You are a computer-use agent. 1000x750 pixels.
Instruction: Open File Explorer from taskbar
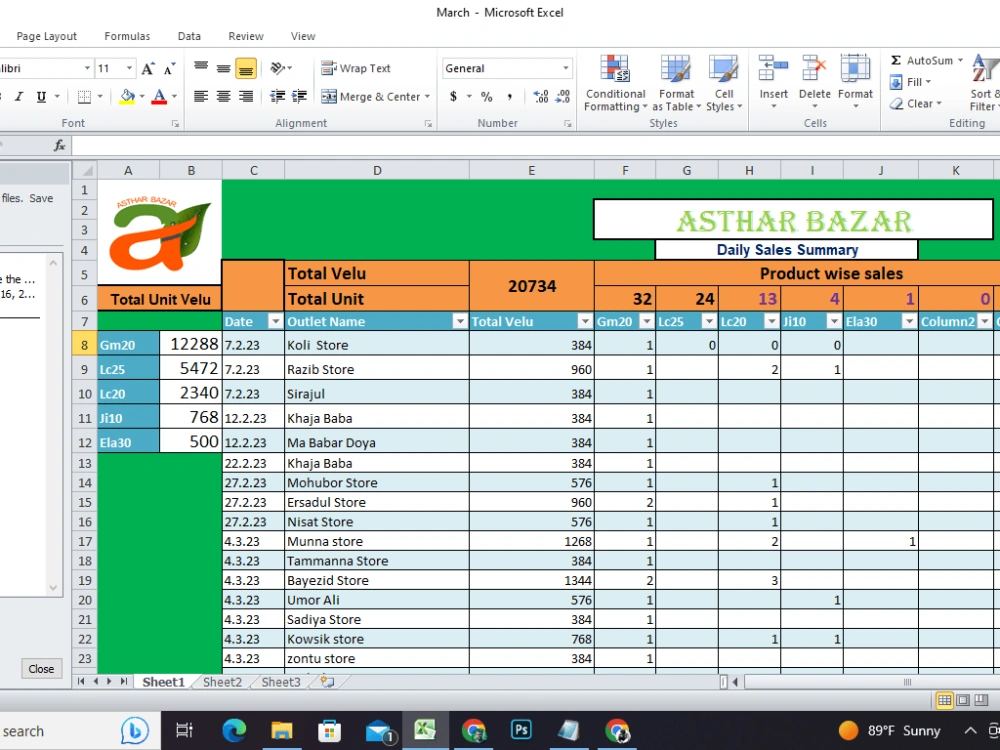click(x=281, y=730)
